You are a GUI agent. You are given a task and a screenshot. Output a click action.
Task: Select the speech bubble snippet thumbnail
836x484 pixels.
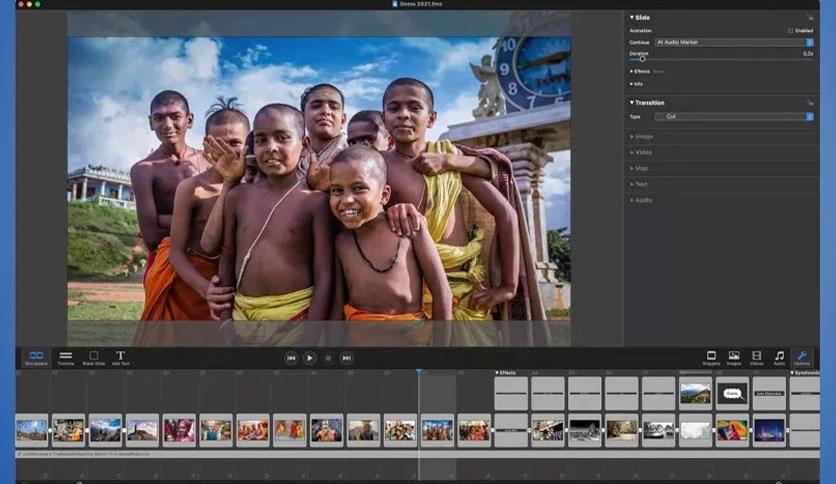click(x=732, y=393)
